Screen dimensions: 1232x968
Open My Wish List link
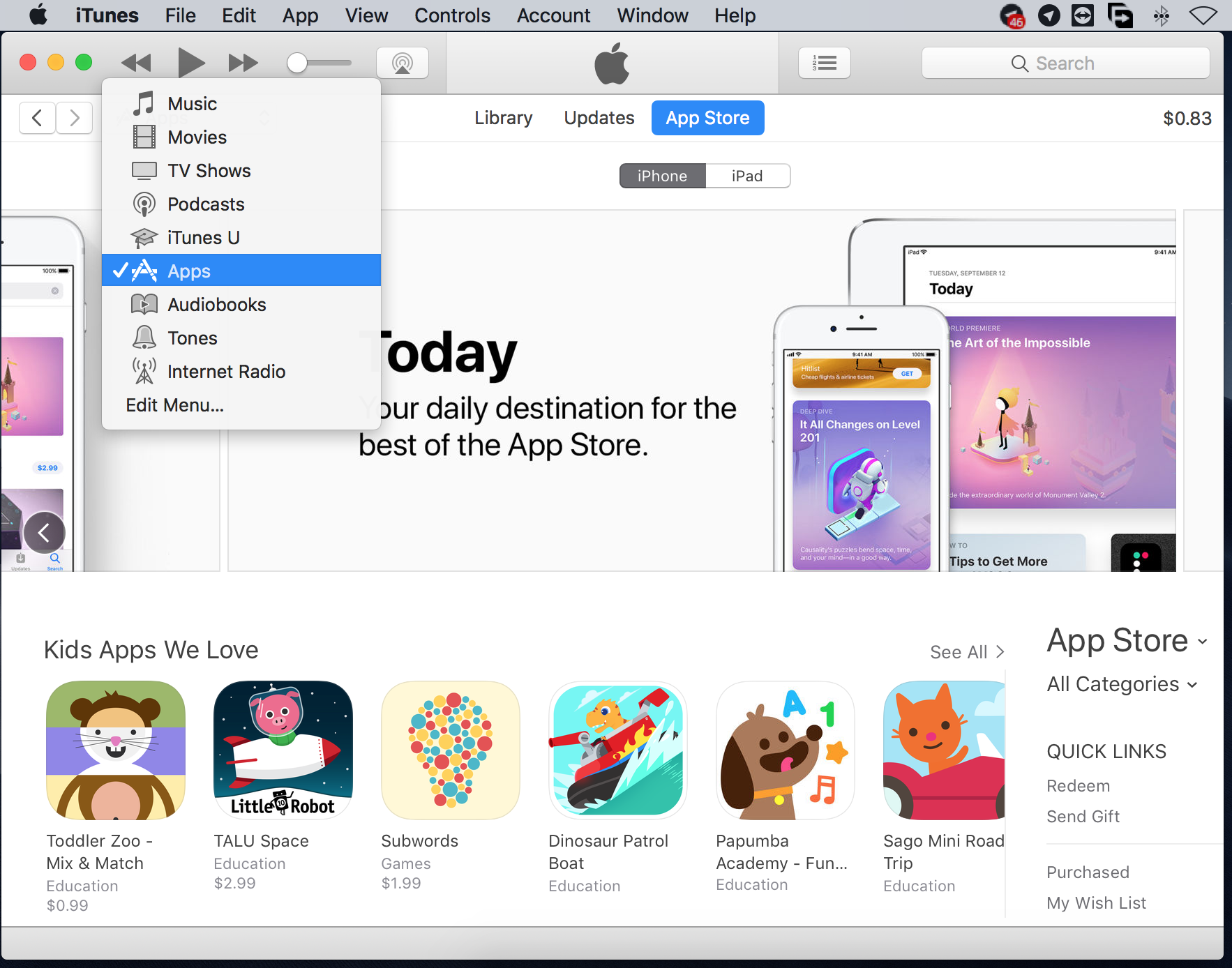coord(1096,903)
